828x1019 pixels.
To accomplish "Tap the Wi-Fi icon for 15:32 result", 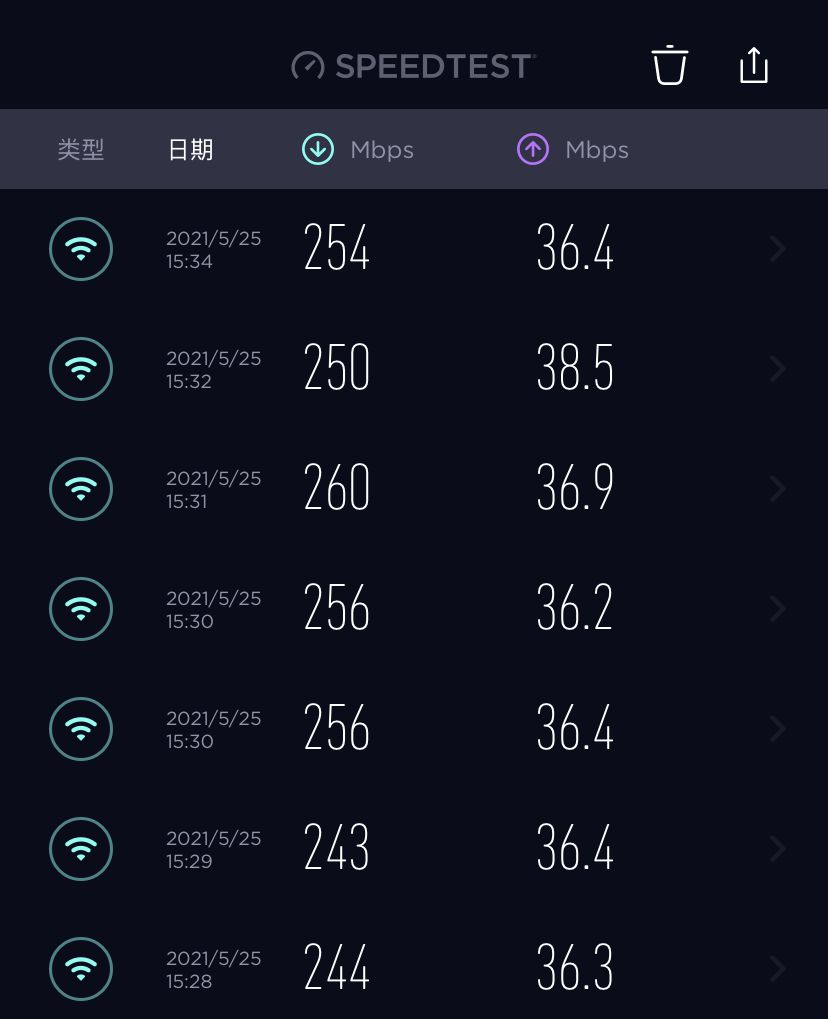I will (x=81, y=369).
